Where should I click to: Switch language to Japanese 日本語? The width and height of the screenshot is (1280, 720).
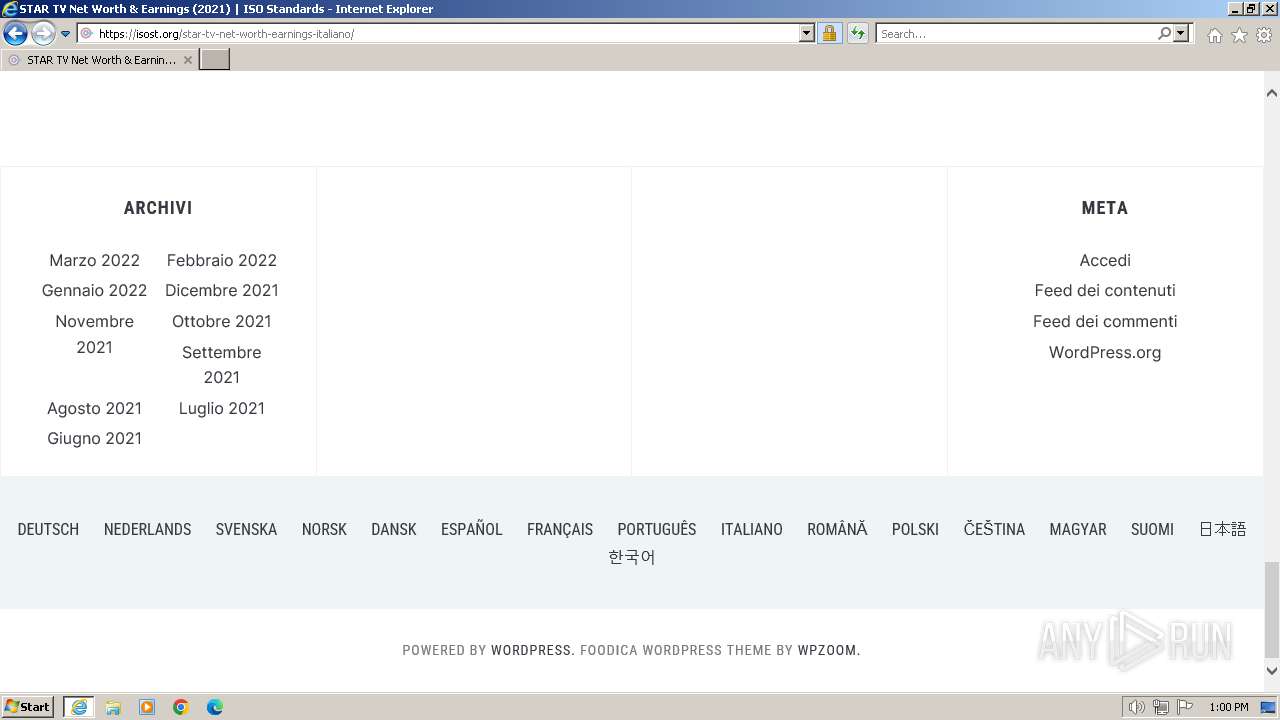pos(1223,529)
